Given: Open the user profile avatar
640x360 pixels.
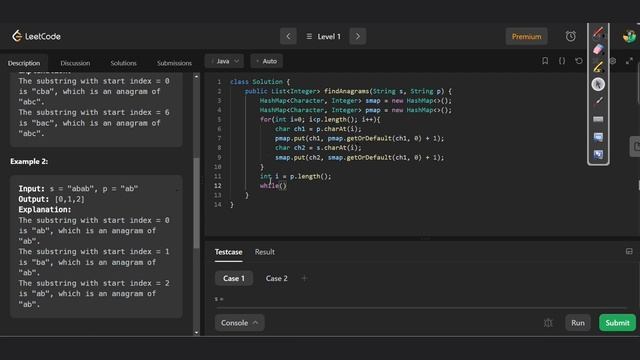Looking at the screenshot, I should pos(629,36).
